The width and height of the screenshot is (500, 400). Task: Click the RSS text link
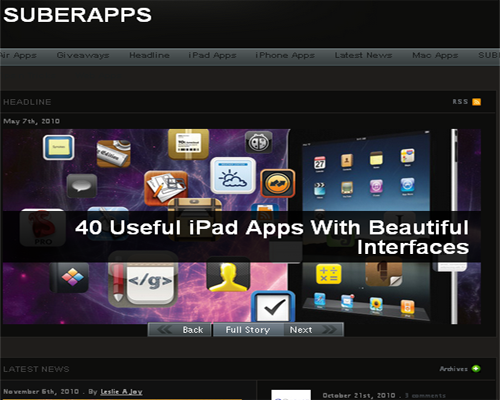(x=460, y=102)
